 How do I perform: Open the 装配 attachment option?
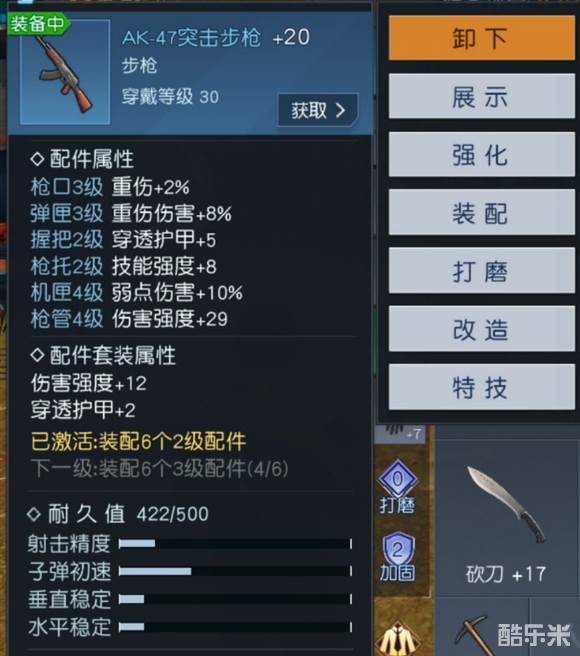pos(481,213)
